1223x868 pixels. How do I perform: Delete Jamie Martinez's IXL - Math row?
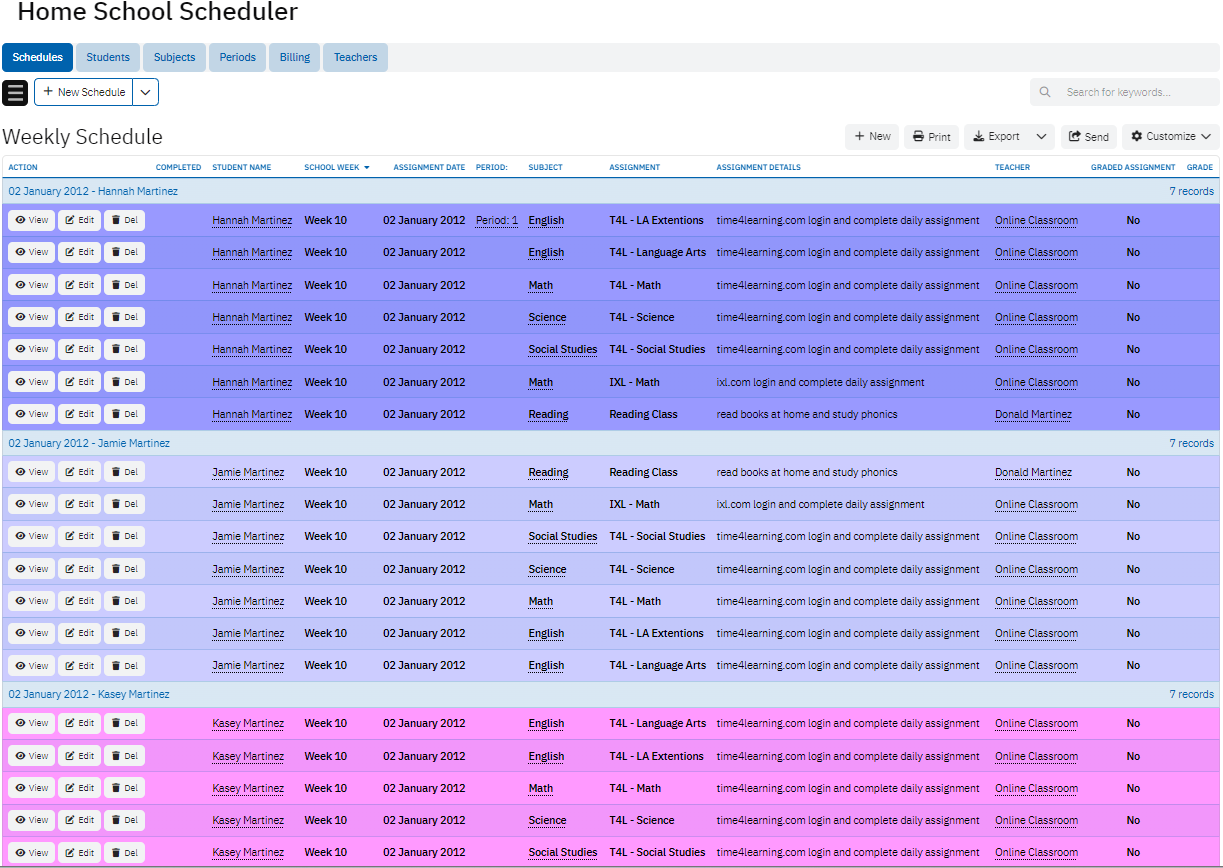point(124,504)
